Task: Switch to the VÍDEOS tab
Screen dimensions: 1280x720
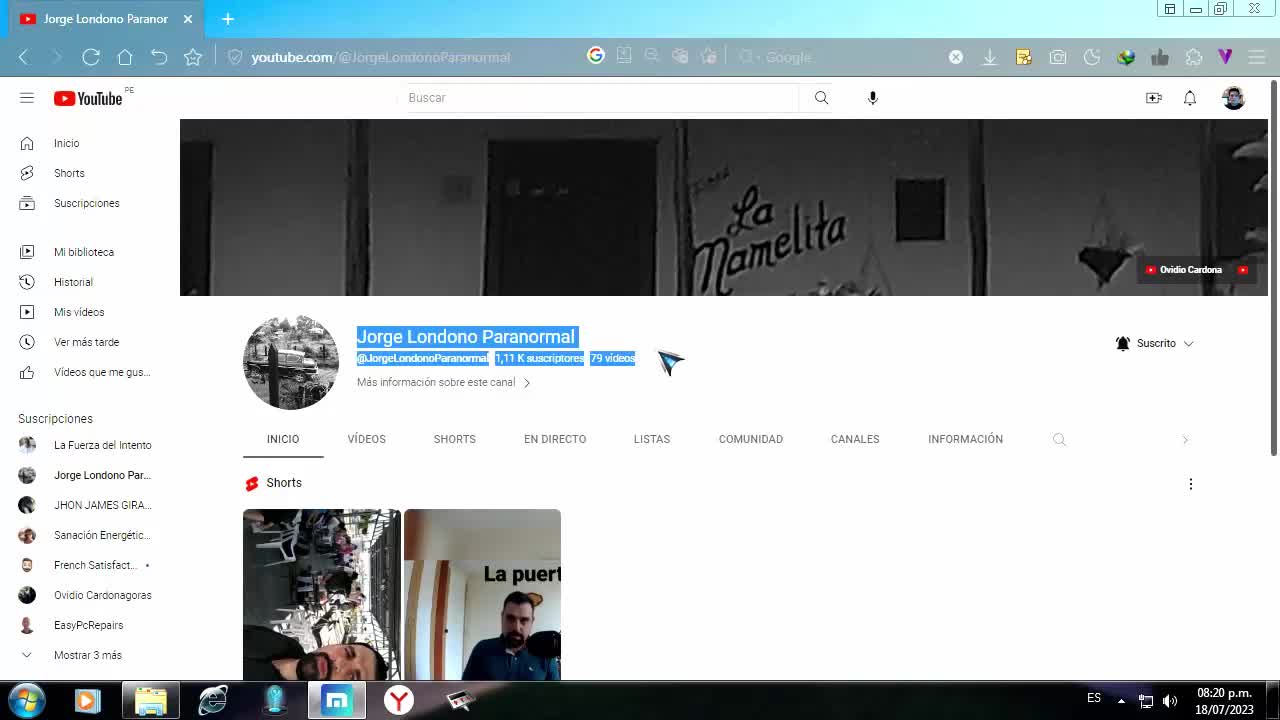Action: (367, 439)
